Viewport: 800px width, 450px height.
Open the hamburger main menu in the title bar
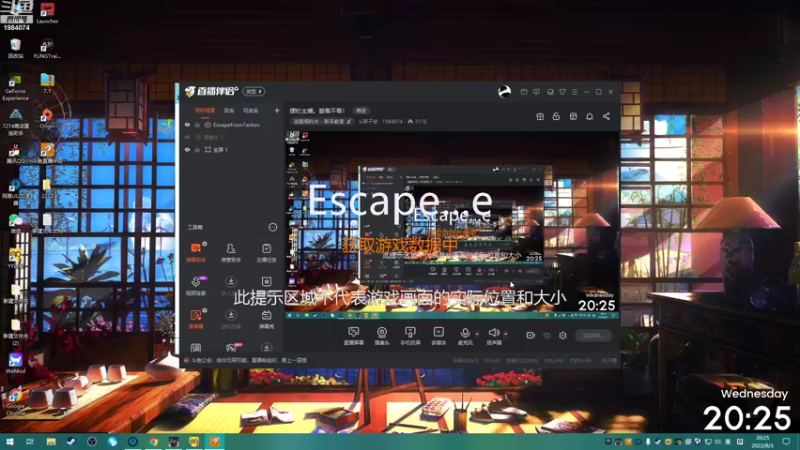(x=574, y=92)
